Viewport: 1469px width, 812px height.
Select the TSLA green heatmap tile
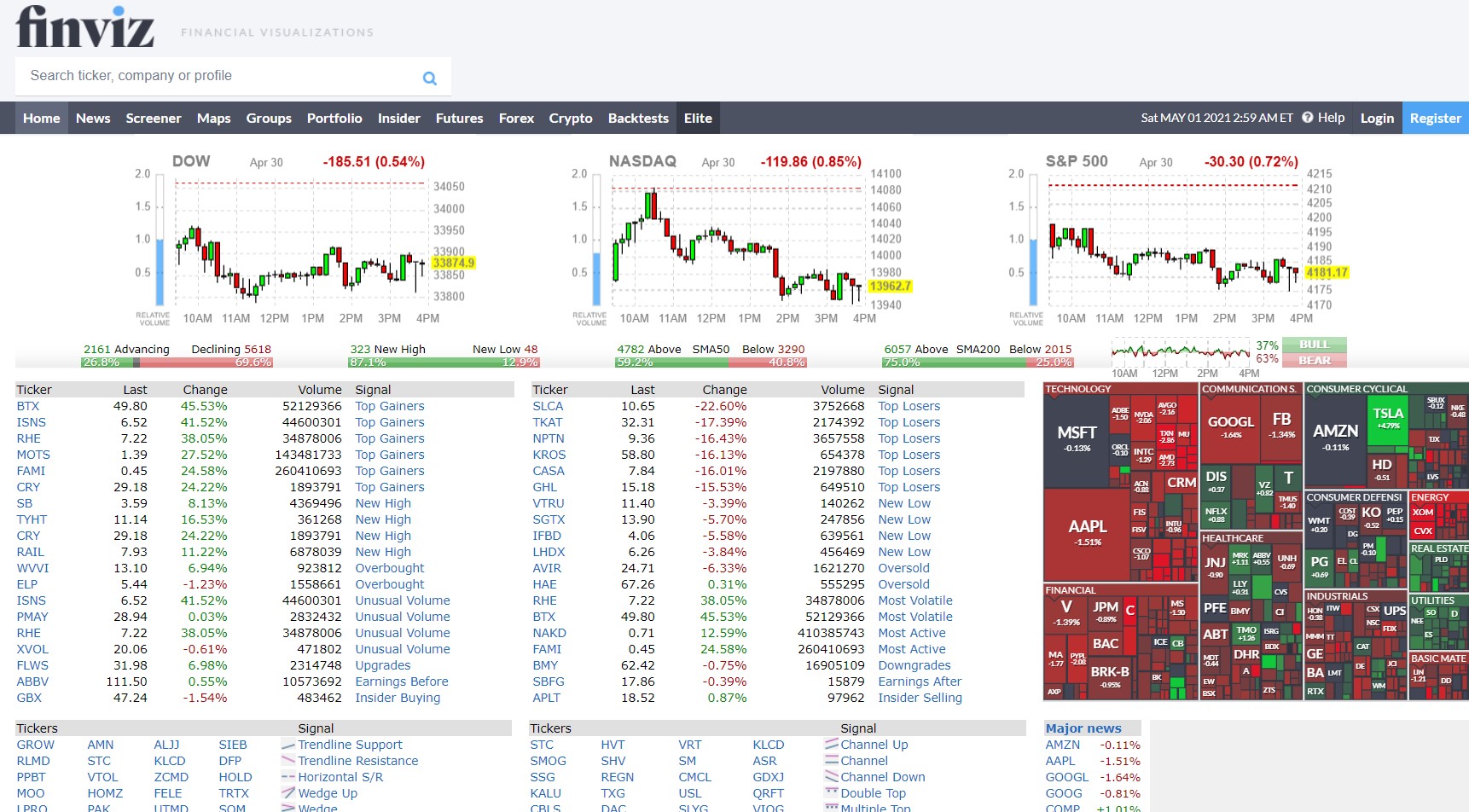click(1387, 419)
